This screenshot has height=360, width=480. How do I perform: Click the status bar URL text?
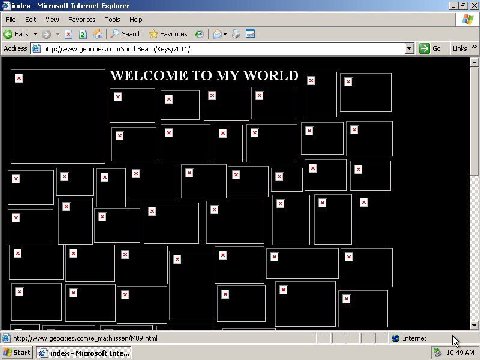point(85,338)
